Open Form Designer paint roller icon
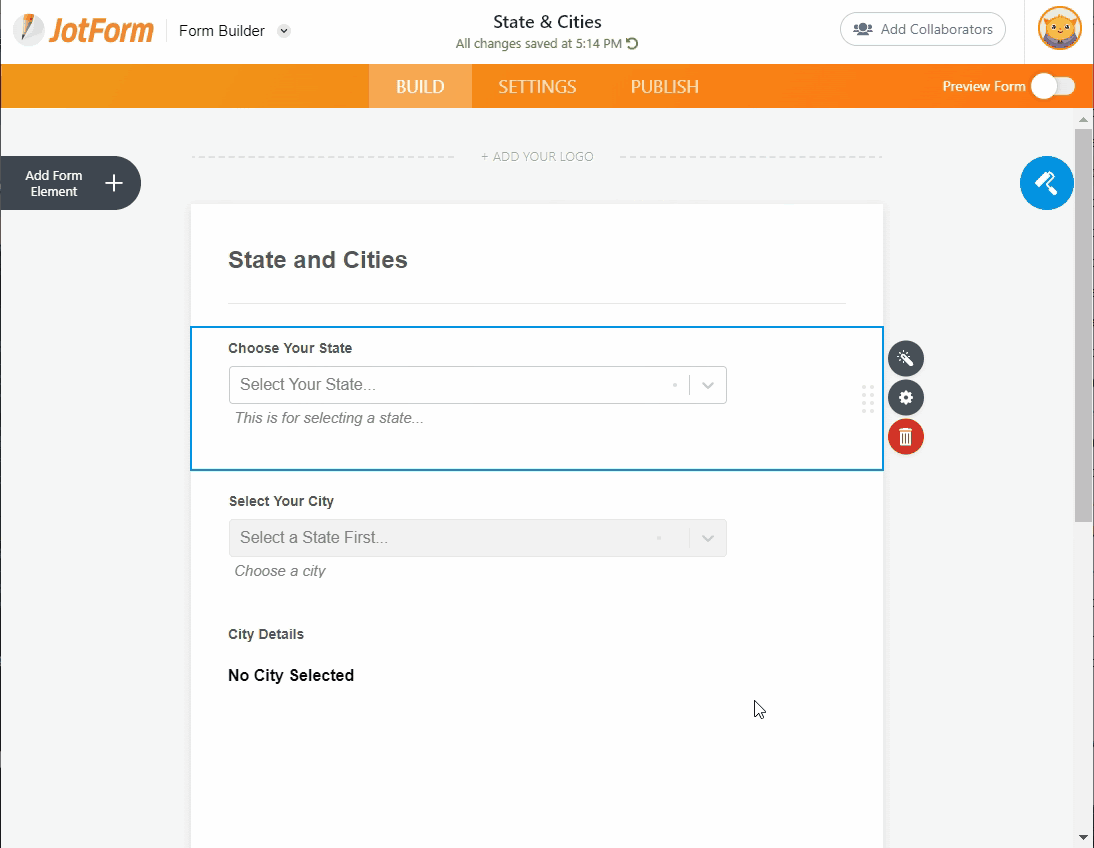 click(x=1046, y=183)
